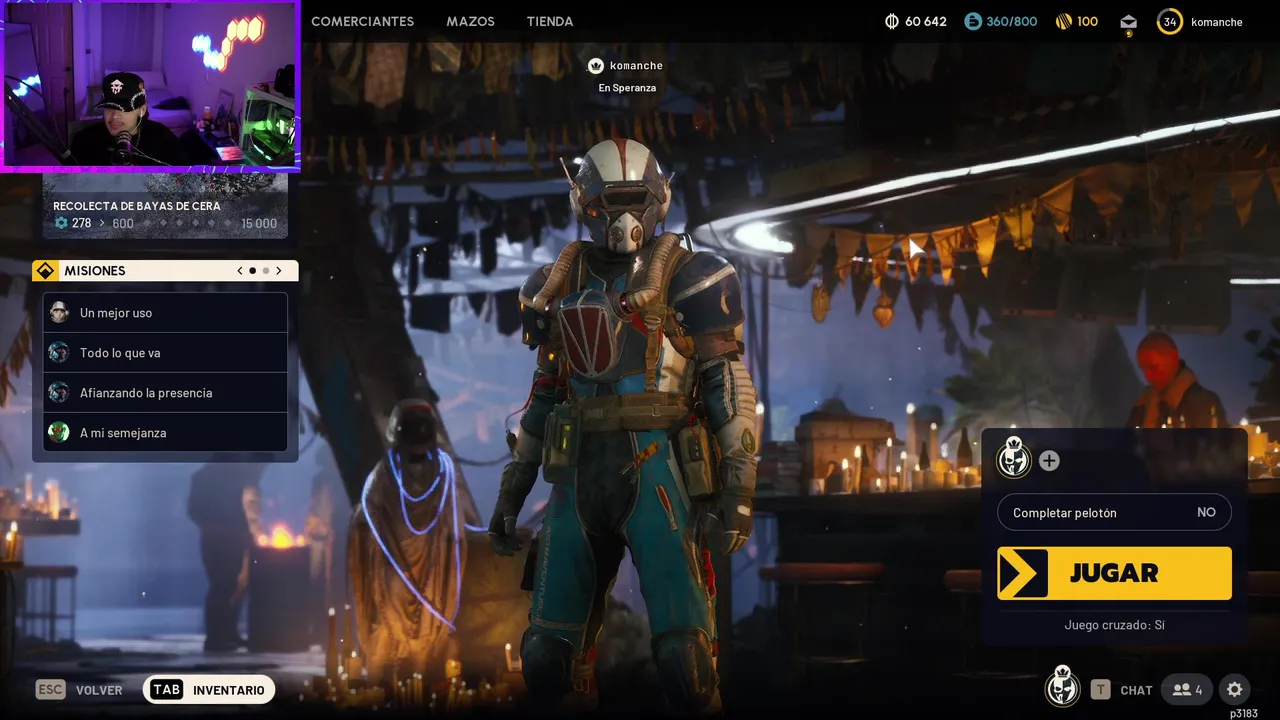
Task: Open komanche profile name in top bar
Action: 1216,22
